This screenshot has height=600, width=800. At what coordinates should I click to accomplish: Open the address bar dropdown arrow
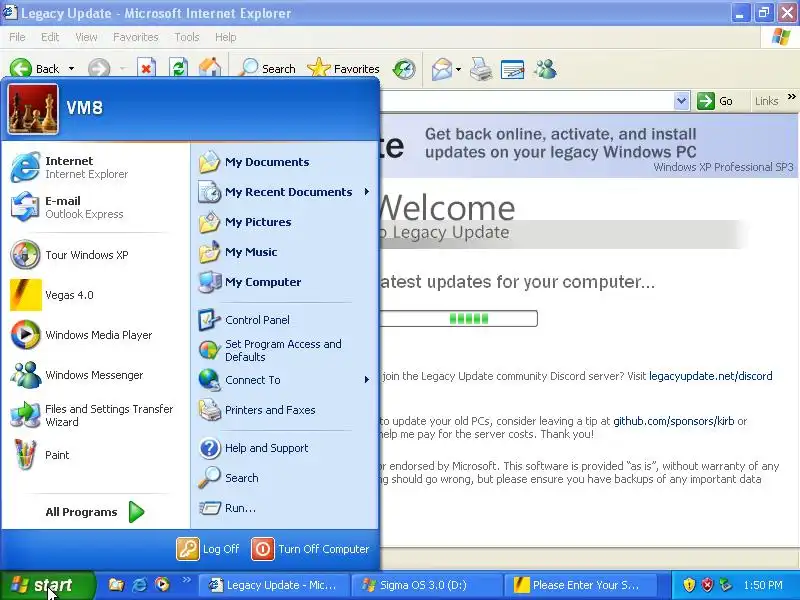point(681,101)
